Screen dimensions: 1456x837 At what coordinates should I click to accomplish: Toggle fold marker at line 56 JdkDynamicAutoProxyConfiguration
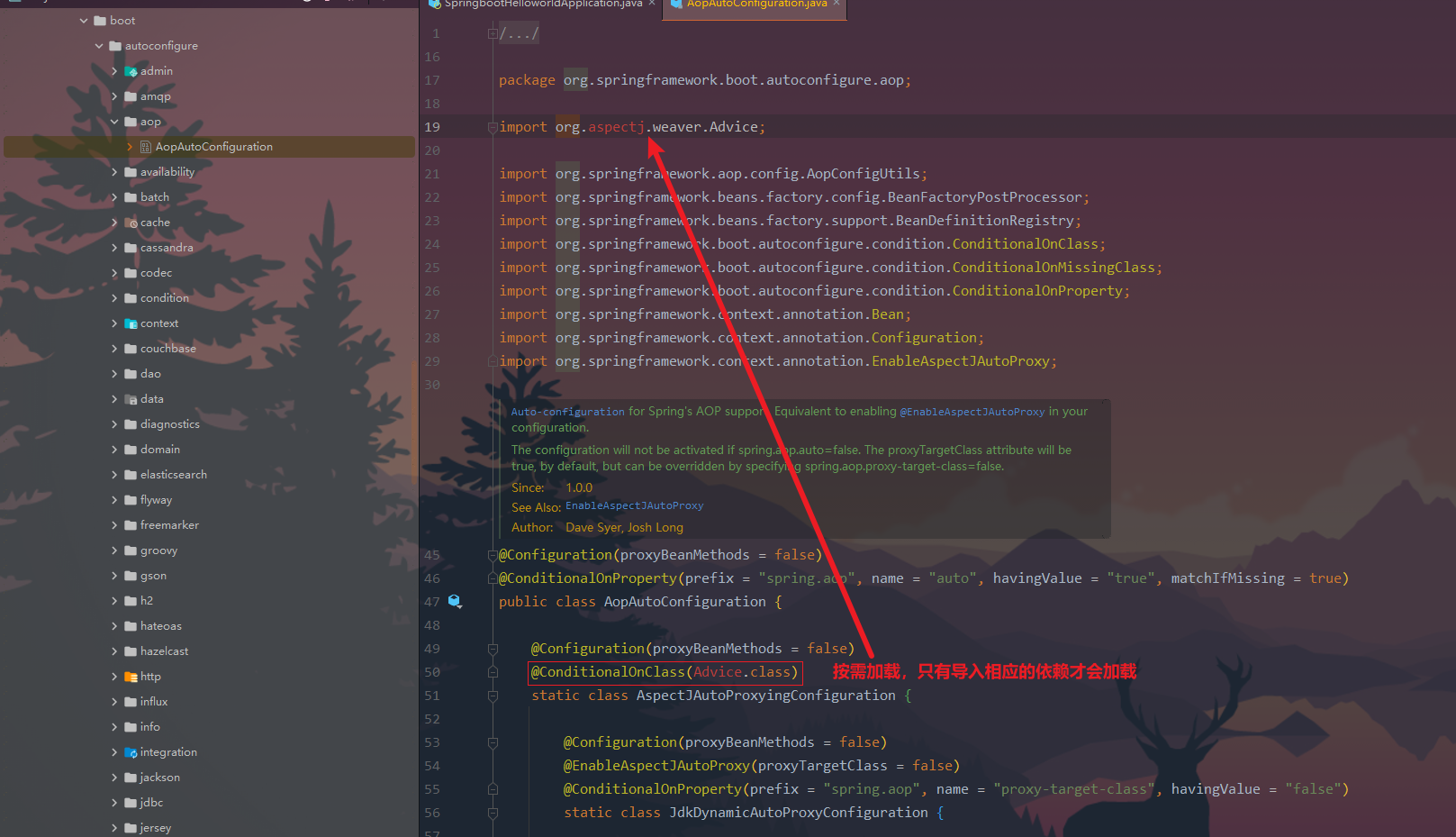(x=493, y=813)
